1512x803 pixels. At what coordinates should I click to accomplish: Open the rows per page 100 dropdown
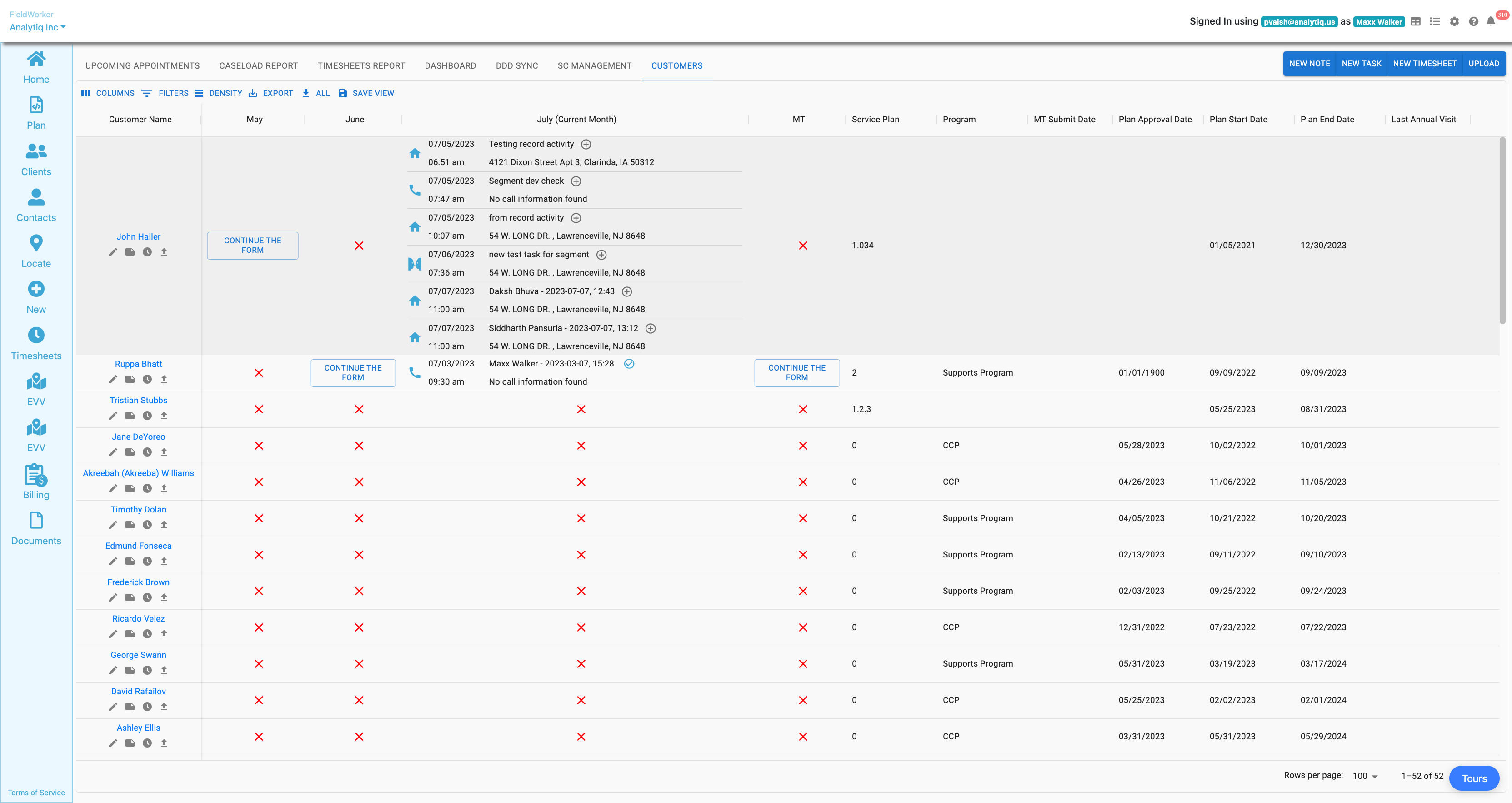pyautogui.click(x=1365, y=776)
